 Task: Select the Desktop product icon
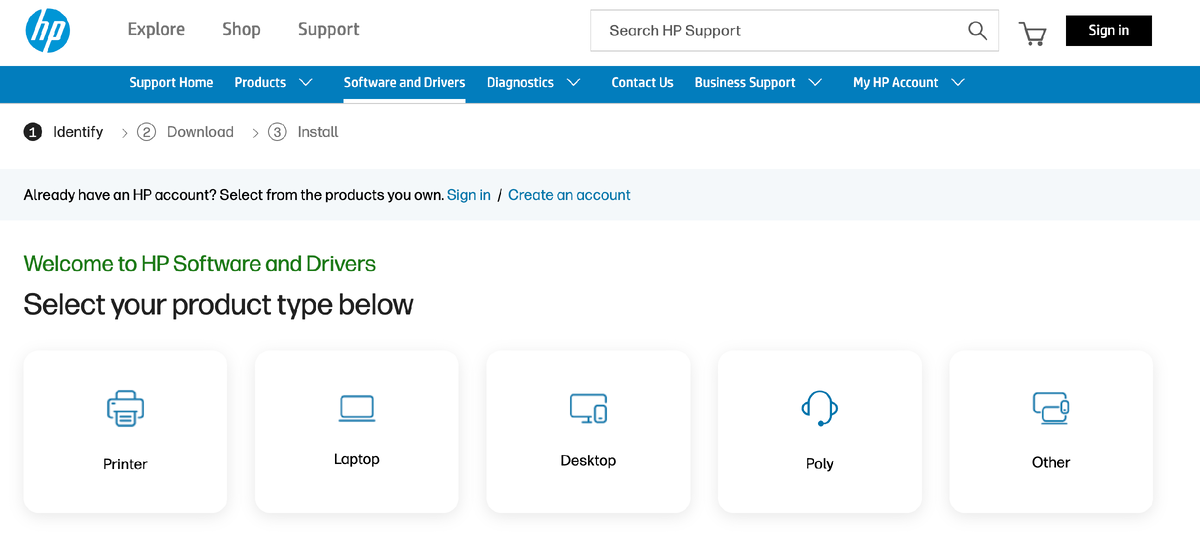click(x=588, y=408)
